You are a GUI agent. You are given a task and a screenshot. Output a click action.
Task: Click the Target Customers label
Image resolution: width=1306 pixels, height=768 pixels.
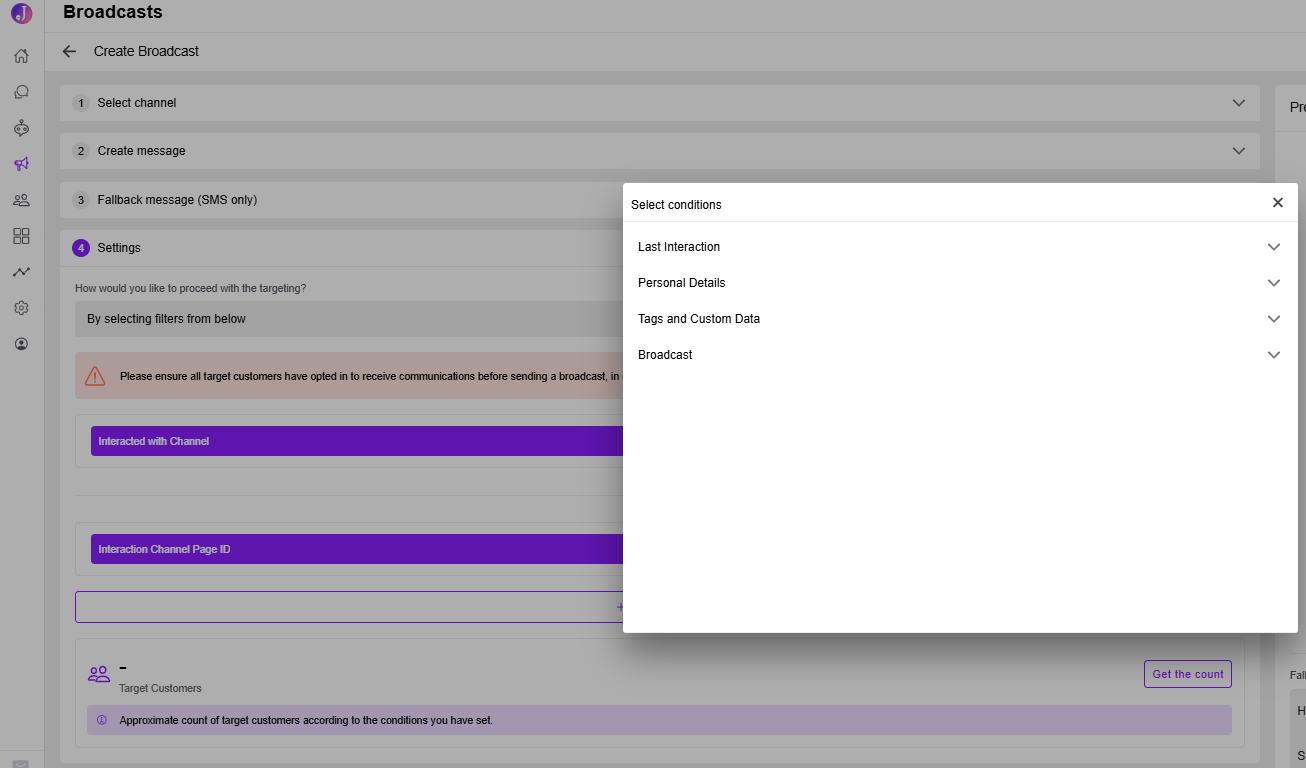[160, 688]
